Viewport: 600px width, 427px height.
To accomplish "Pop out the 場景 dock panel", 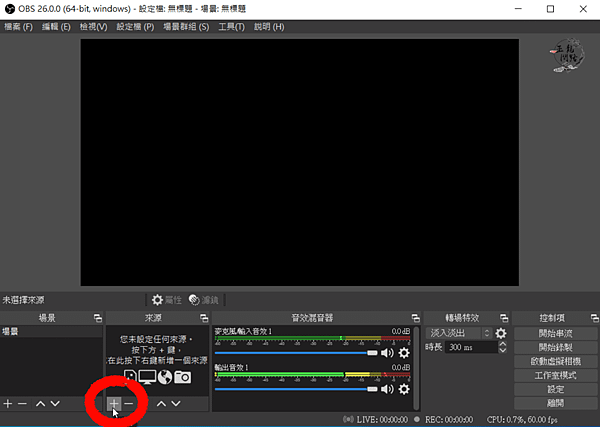I will pos(98,318).
